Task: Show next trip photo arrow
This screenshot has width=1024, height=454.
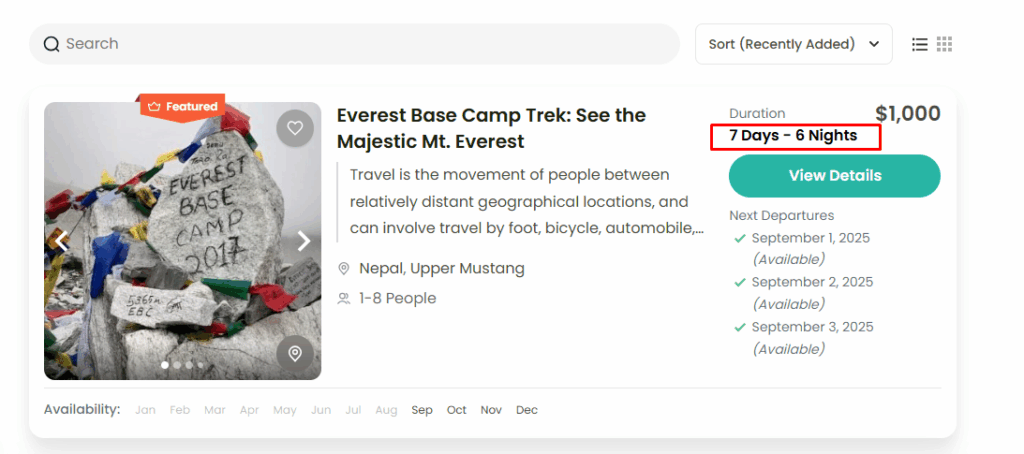Action: pyautogui.click(x=304, y=241)
